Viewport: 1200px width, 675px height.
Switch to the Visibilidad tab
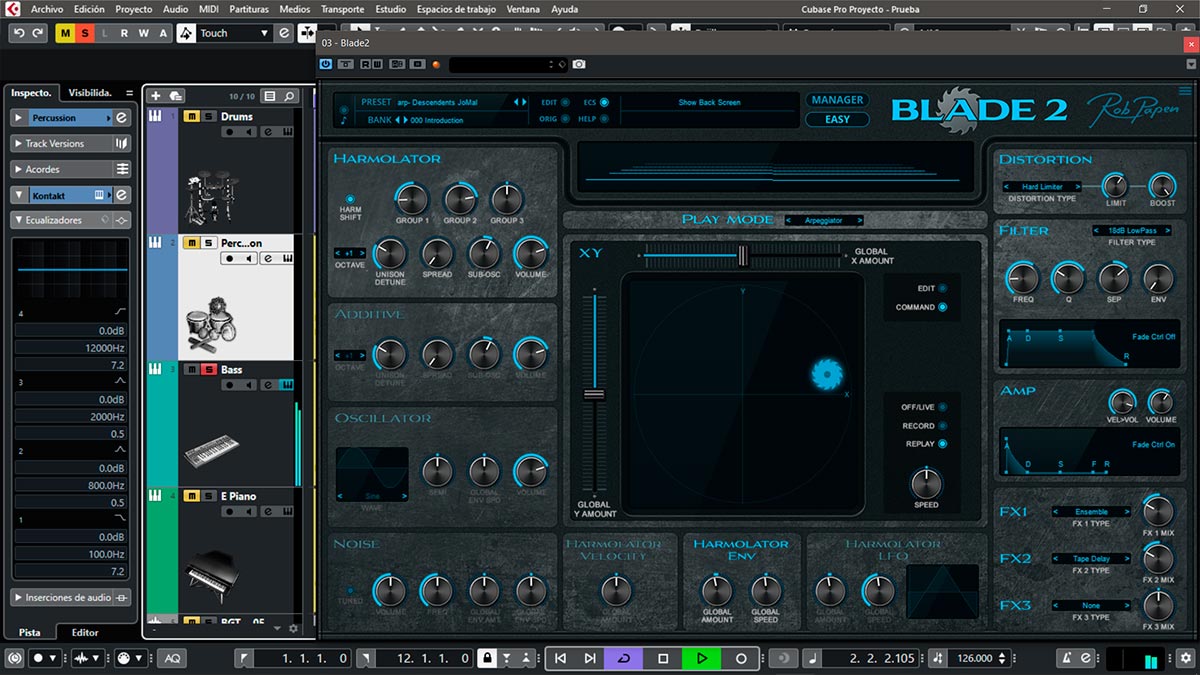[90, 93]
